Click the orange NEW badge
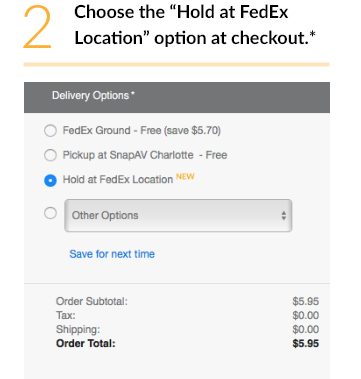 185,177
